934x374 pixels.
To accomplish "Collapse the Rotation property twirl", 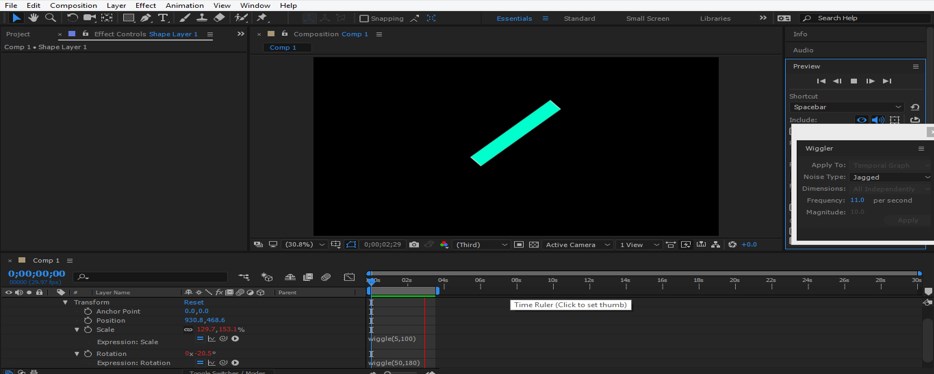I will point(77,354).
